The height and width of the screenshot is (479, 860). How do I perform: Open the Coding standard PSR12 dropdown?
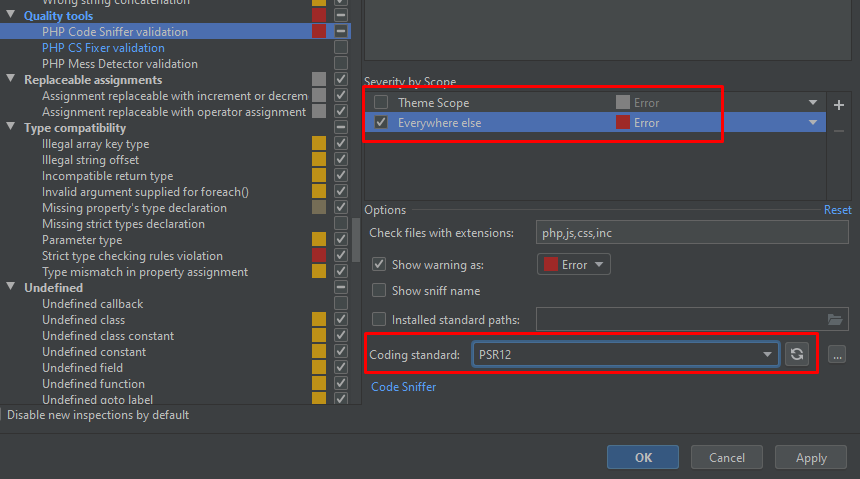pyautogui.click(x=625, y=354)
